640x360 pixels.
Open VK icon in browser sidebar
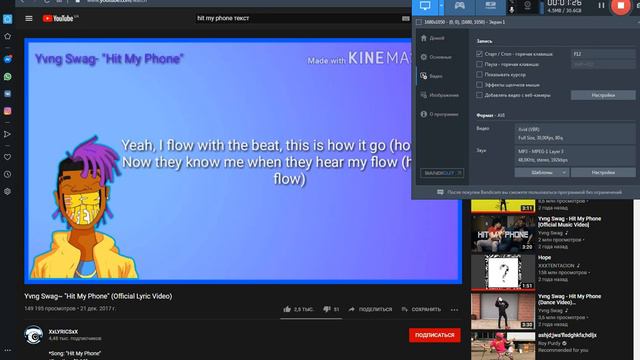pyautogui.click(x=8, y=94)
